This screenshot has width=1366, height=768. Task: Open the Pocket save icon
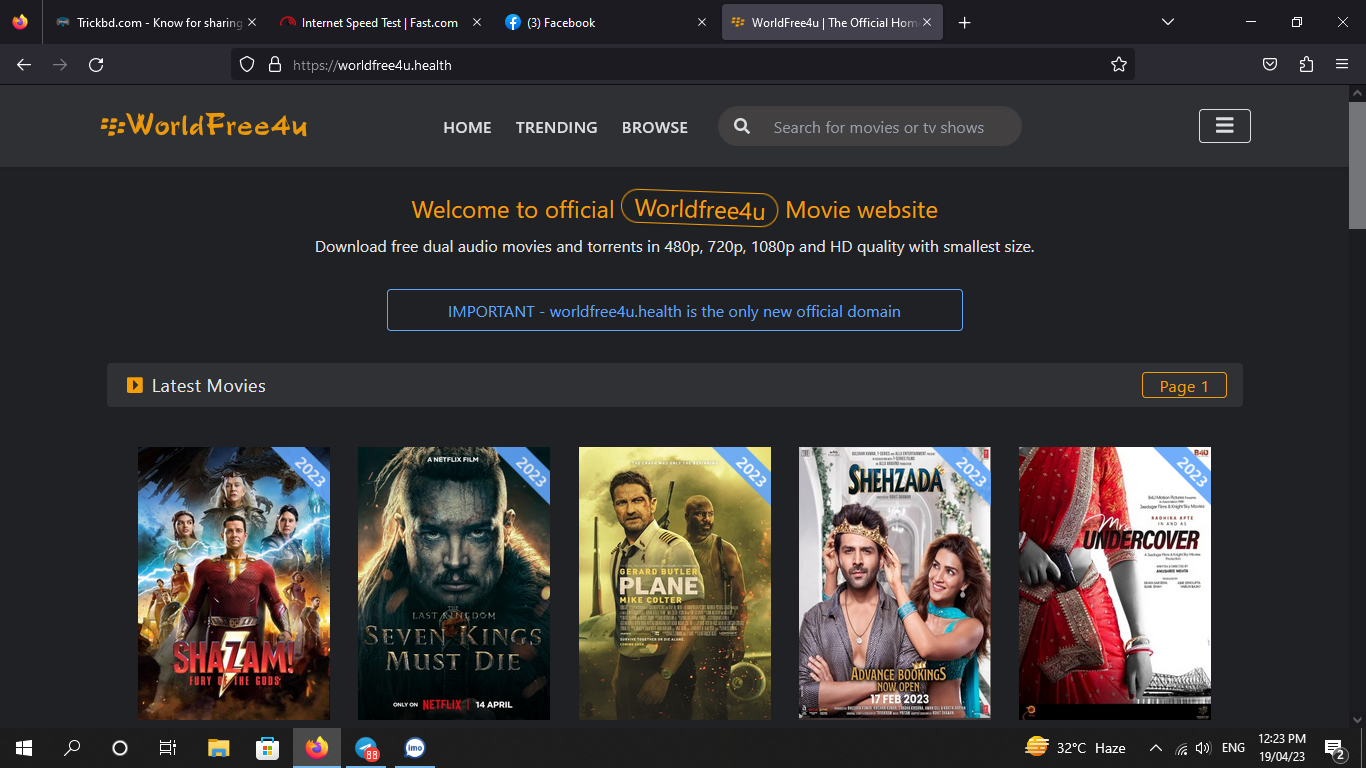click(x=1270, y=64)
